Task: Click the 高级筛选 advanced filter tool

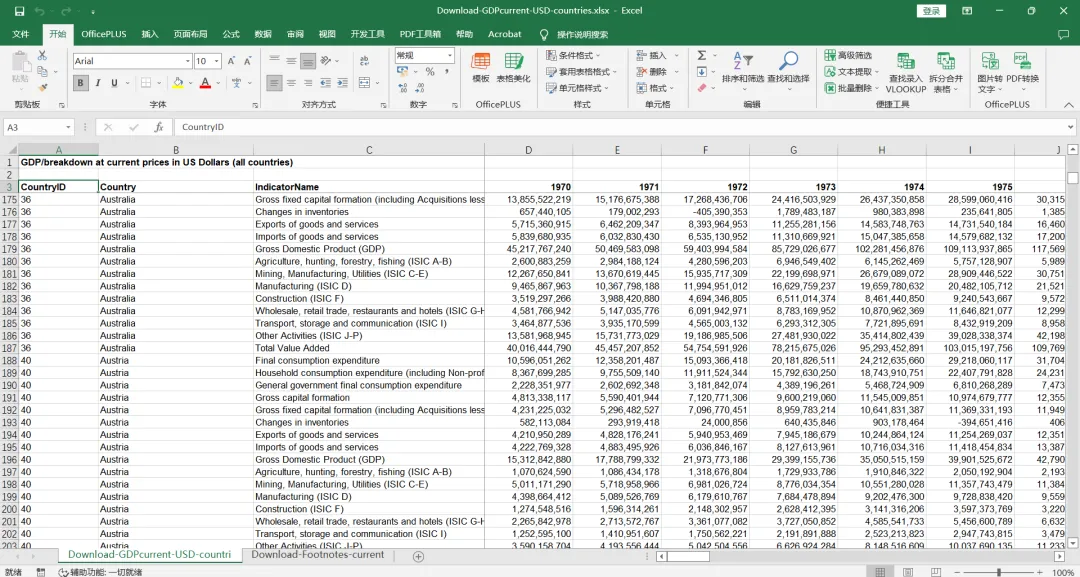Action: point(848,55)
